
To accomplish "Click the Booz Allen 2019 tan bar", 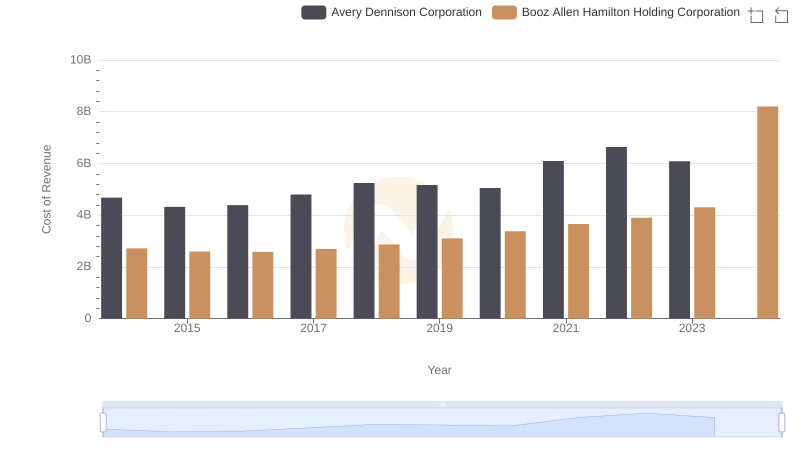I will point(452,278).
